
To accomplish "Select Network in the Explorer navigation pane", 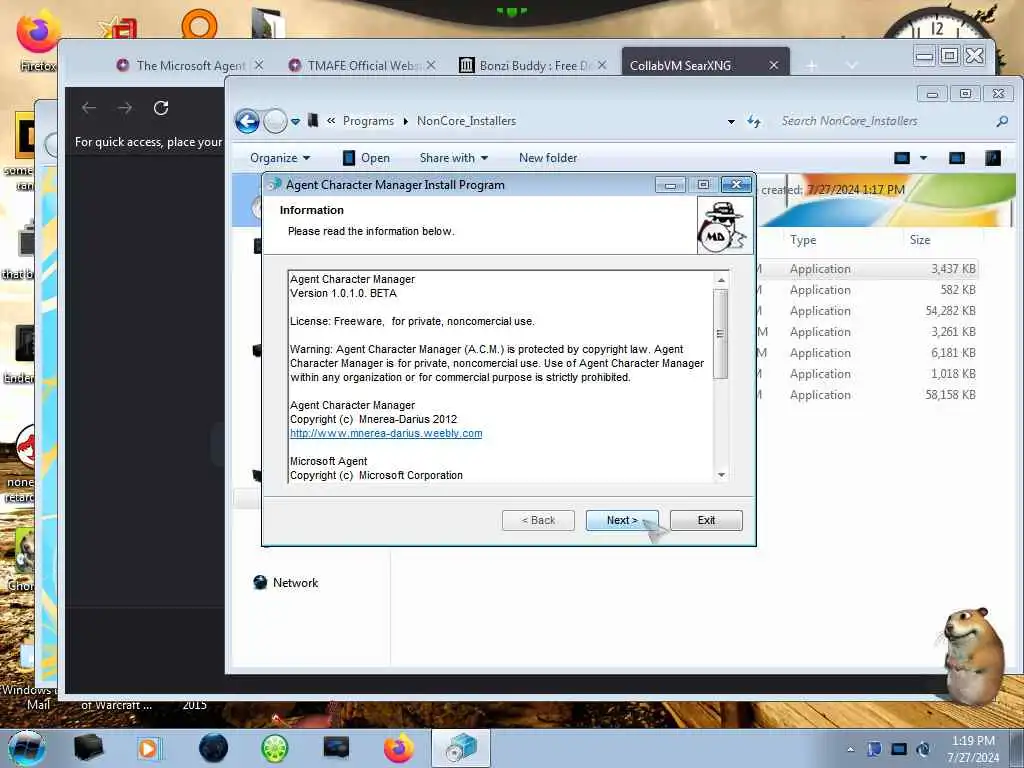I will (285, 583).
